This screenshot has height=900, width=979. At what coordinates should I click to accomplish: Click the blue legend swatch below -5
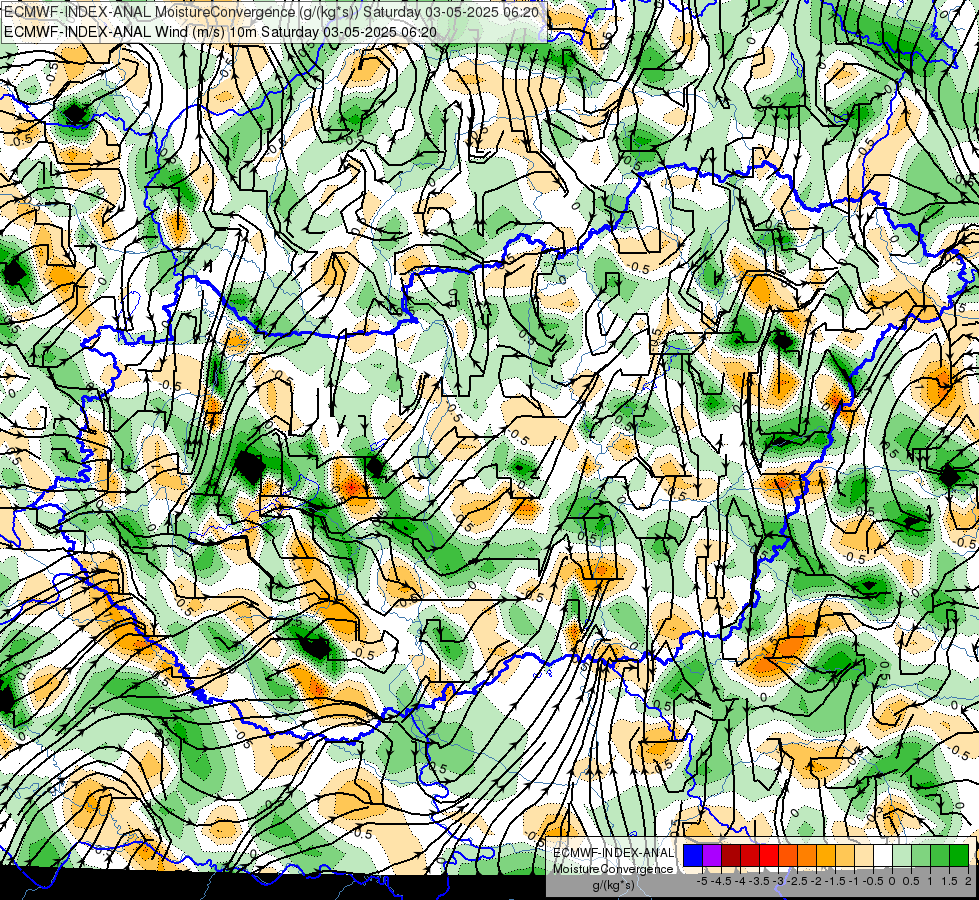click(693, 856)
